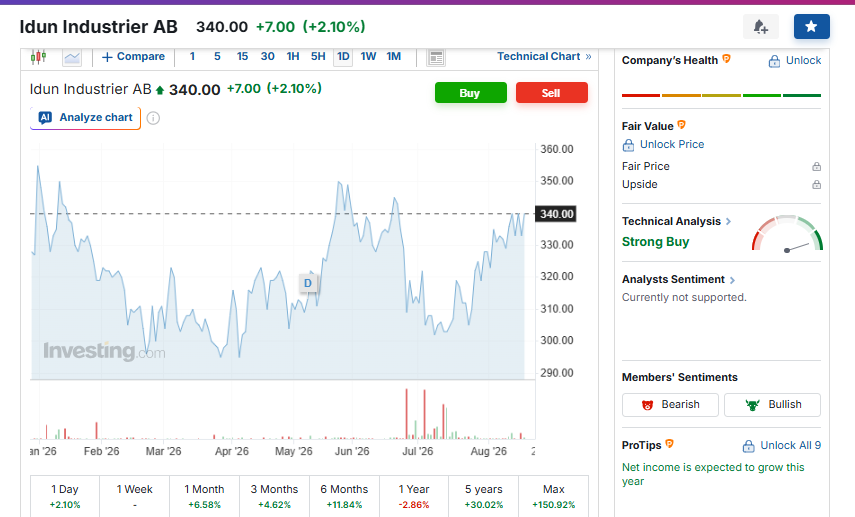Image resolution: width=855 pixels, height=517 pixels.
Task: Click the 340.00 current price label on axis
Action: 556,214
